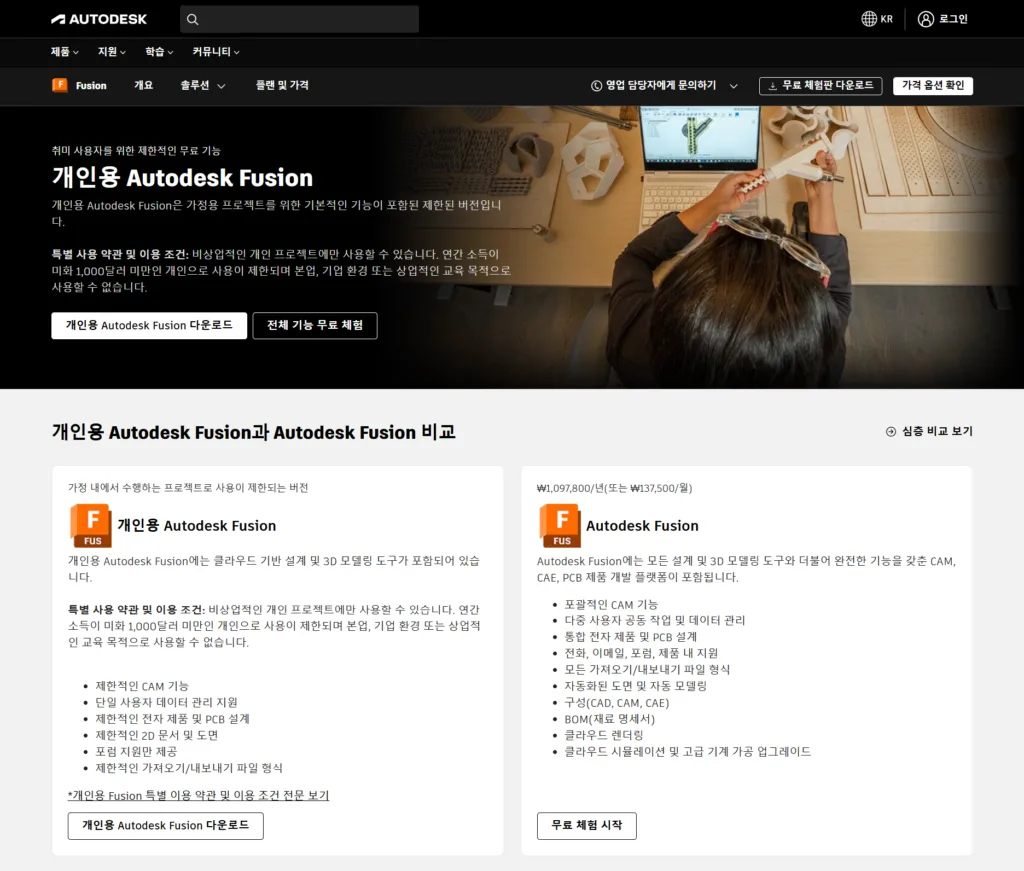Click the 구성(CAD, CAM, CAE) bullet
This screenshot has height=871, width=1024.
616,703
